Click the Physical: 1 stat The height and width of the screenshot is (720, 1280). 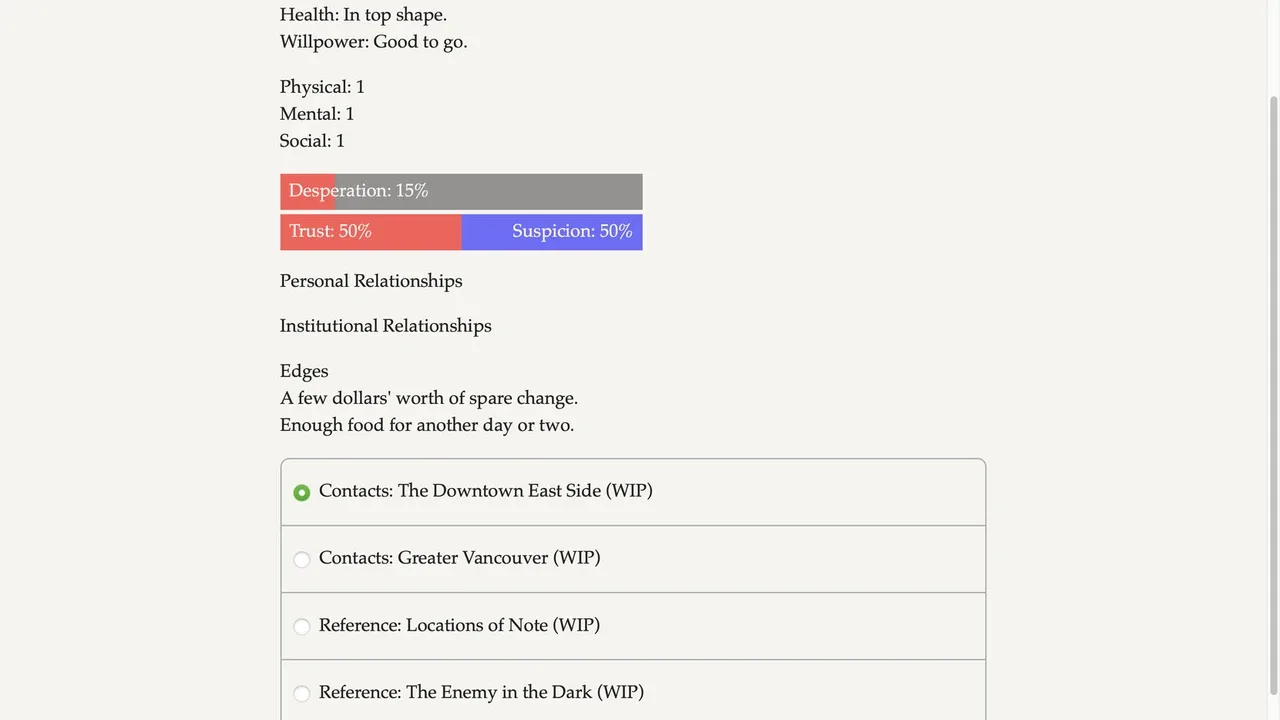pos(322,87)
